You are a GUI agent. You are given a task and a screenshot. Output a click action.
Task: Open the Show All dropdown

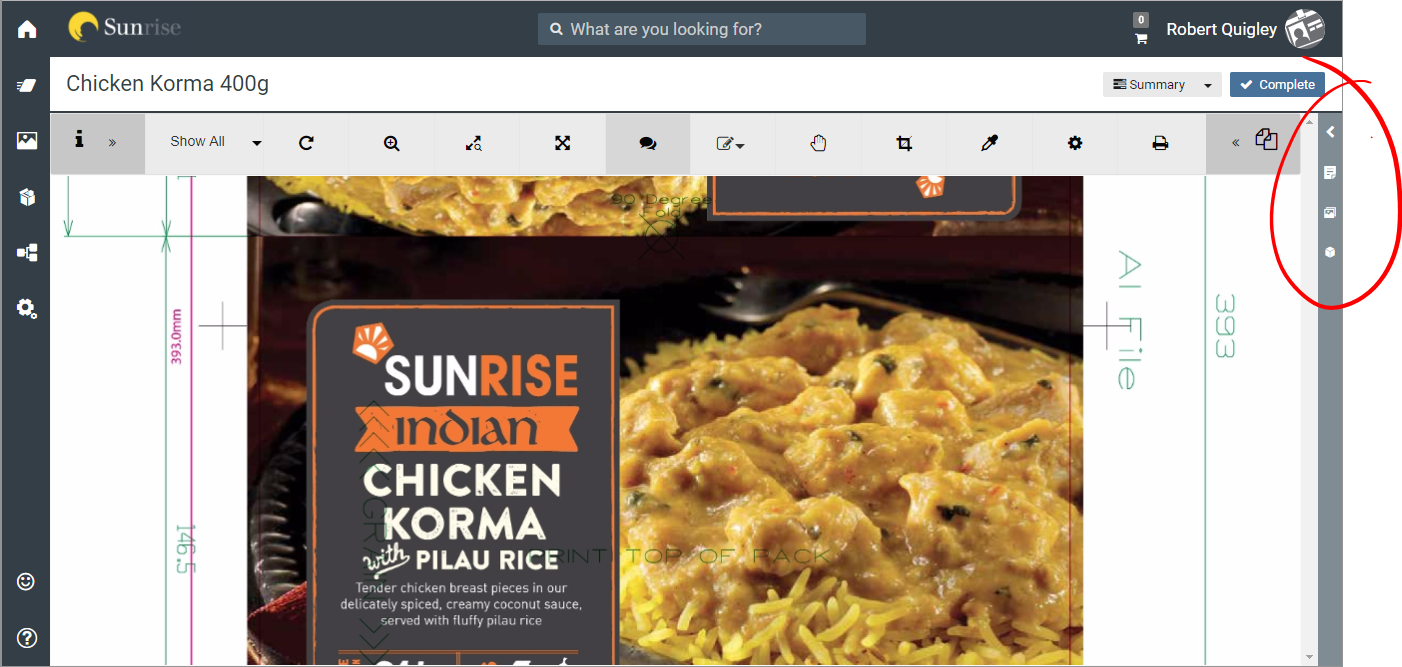[x=216, y=142]
